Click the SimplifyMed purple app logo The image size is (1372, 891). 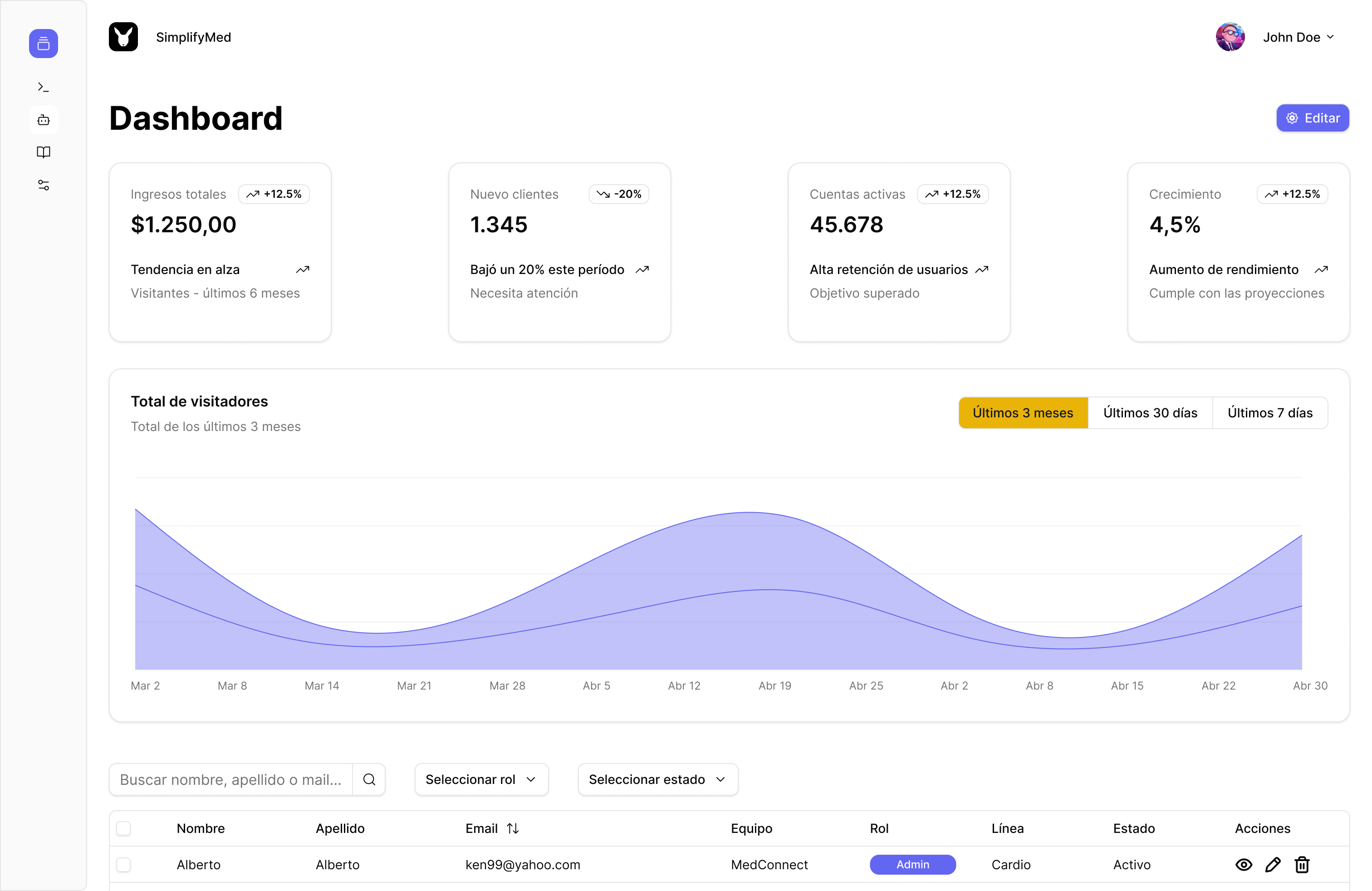point(43,43)
